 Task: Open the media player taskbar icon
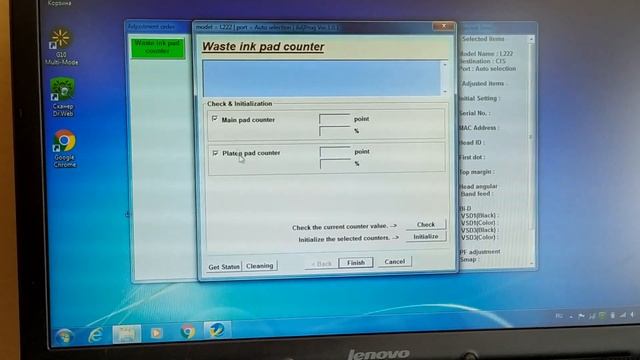[156, 333]
